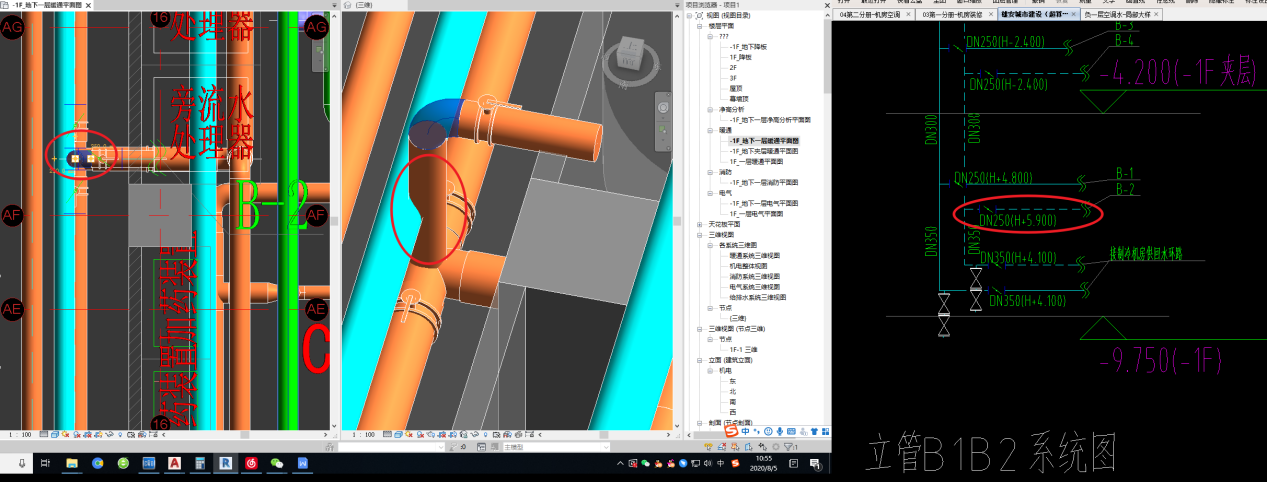Open NetEase Music red taskbar icon

[x=251, y=464]
